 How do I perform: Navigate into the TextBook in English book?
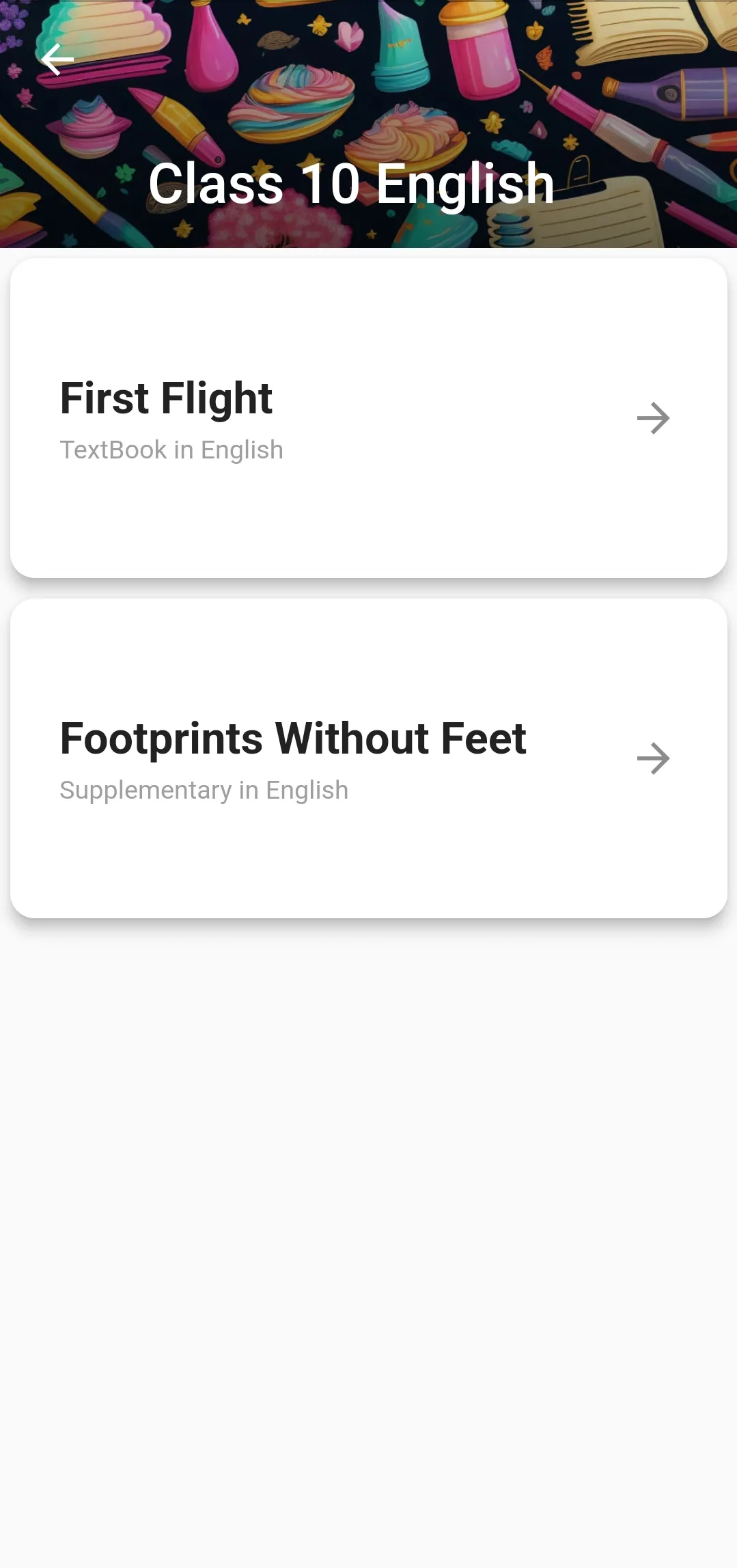pos(369,418)
